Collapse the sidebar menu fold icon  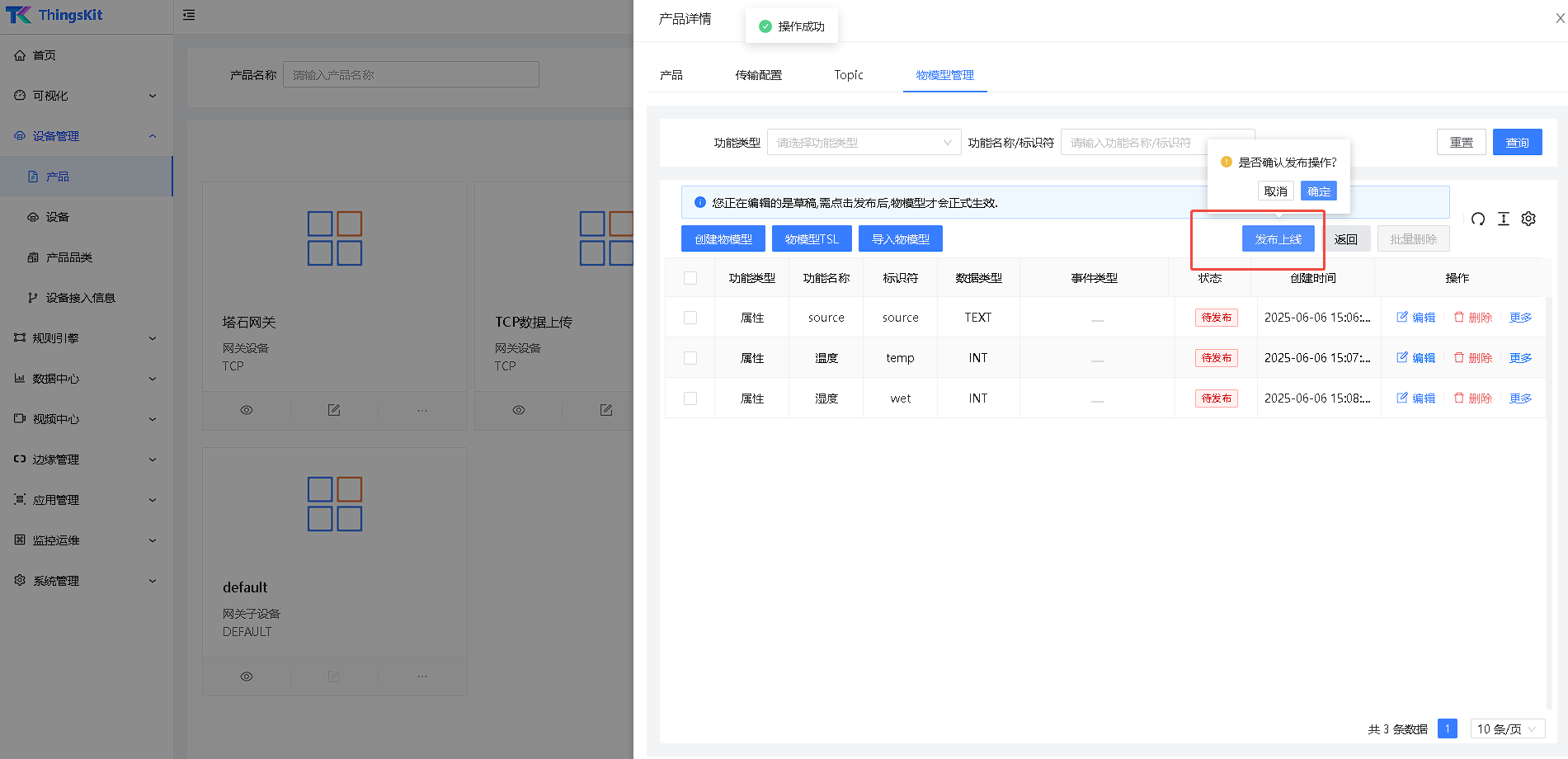(x=189, y=15)
